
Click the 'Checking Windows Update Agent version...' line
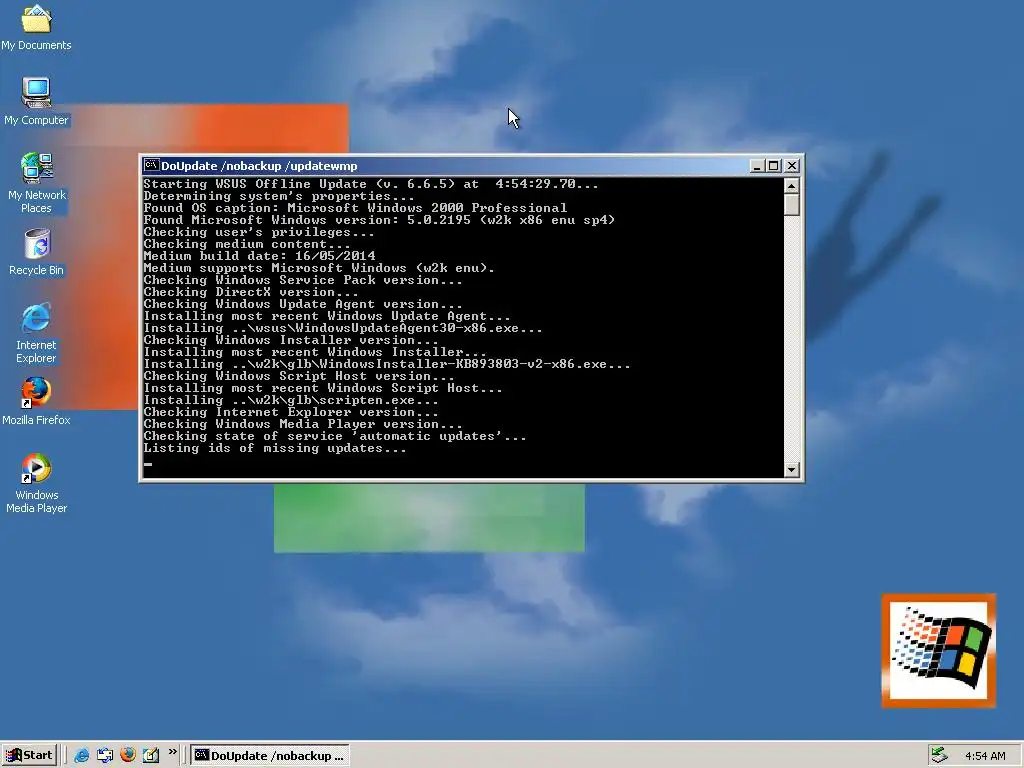[303, 304]
